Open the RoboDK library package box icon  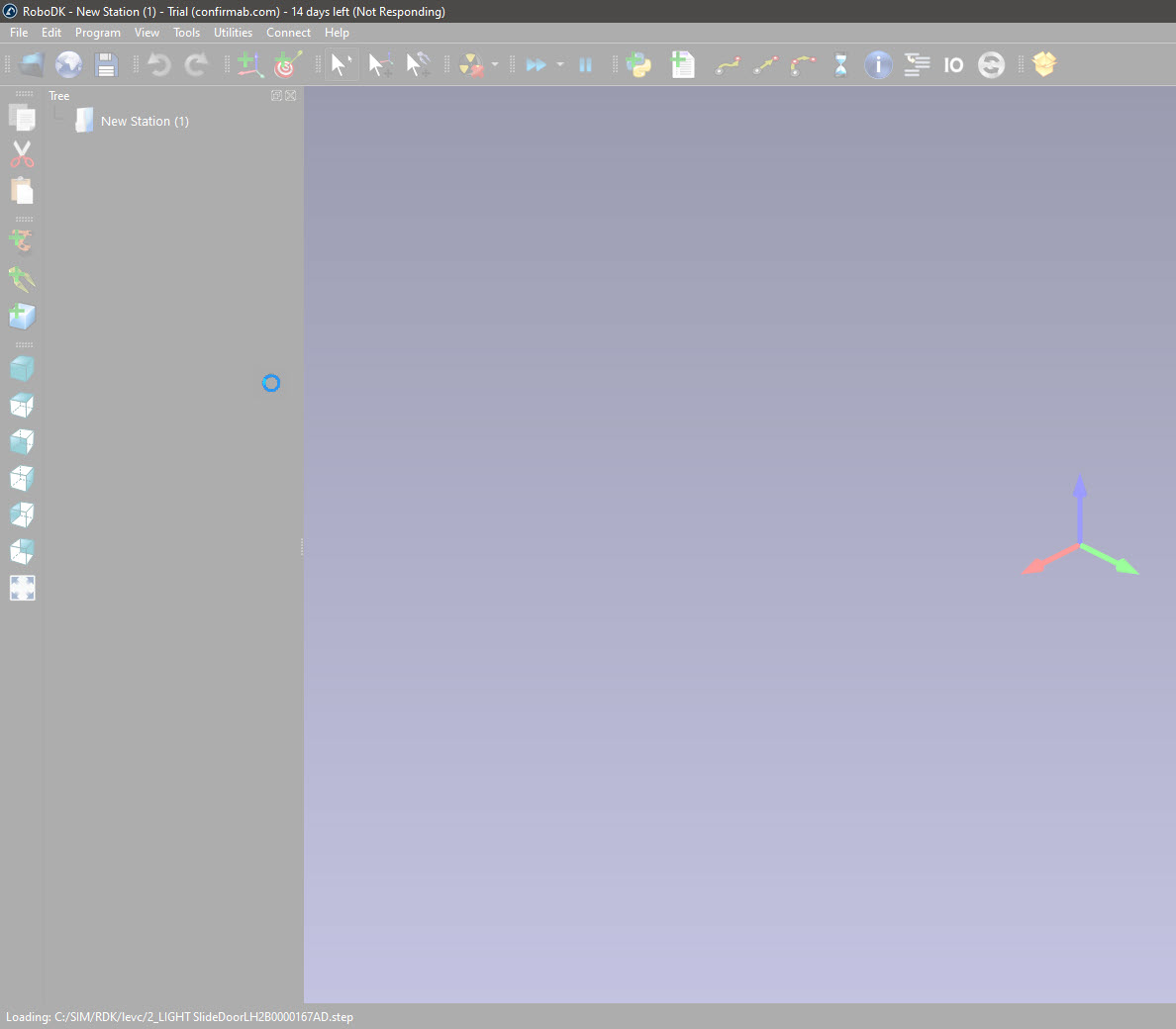click(x=1043, y=65)
